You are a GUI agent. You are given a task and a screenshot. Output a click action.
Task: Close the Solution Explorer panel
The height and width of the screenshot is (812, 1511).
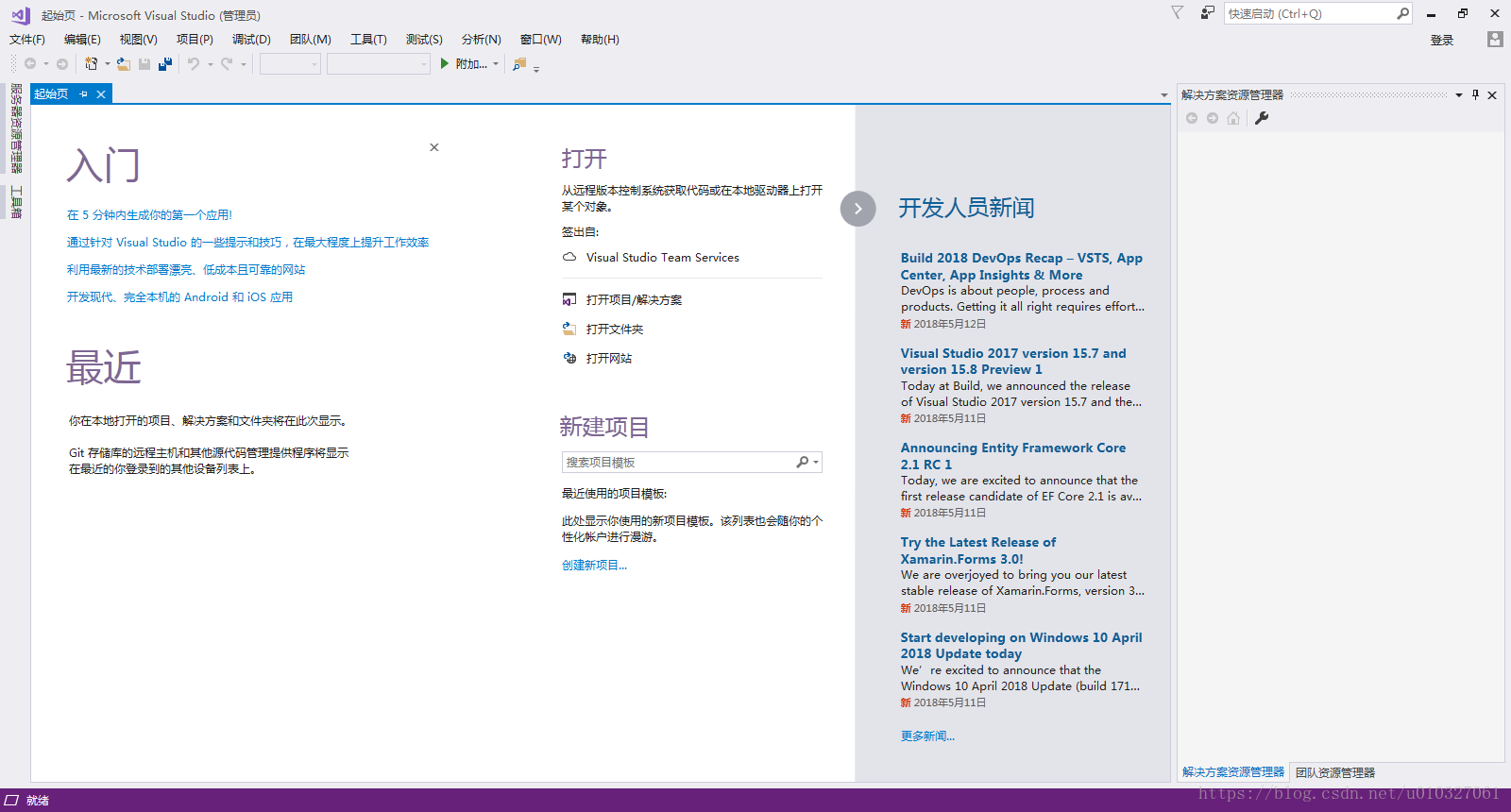click(x=1492, y=94)
